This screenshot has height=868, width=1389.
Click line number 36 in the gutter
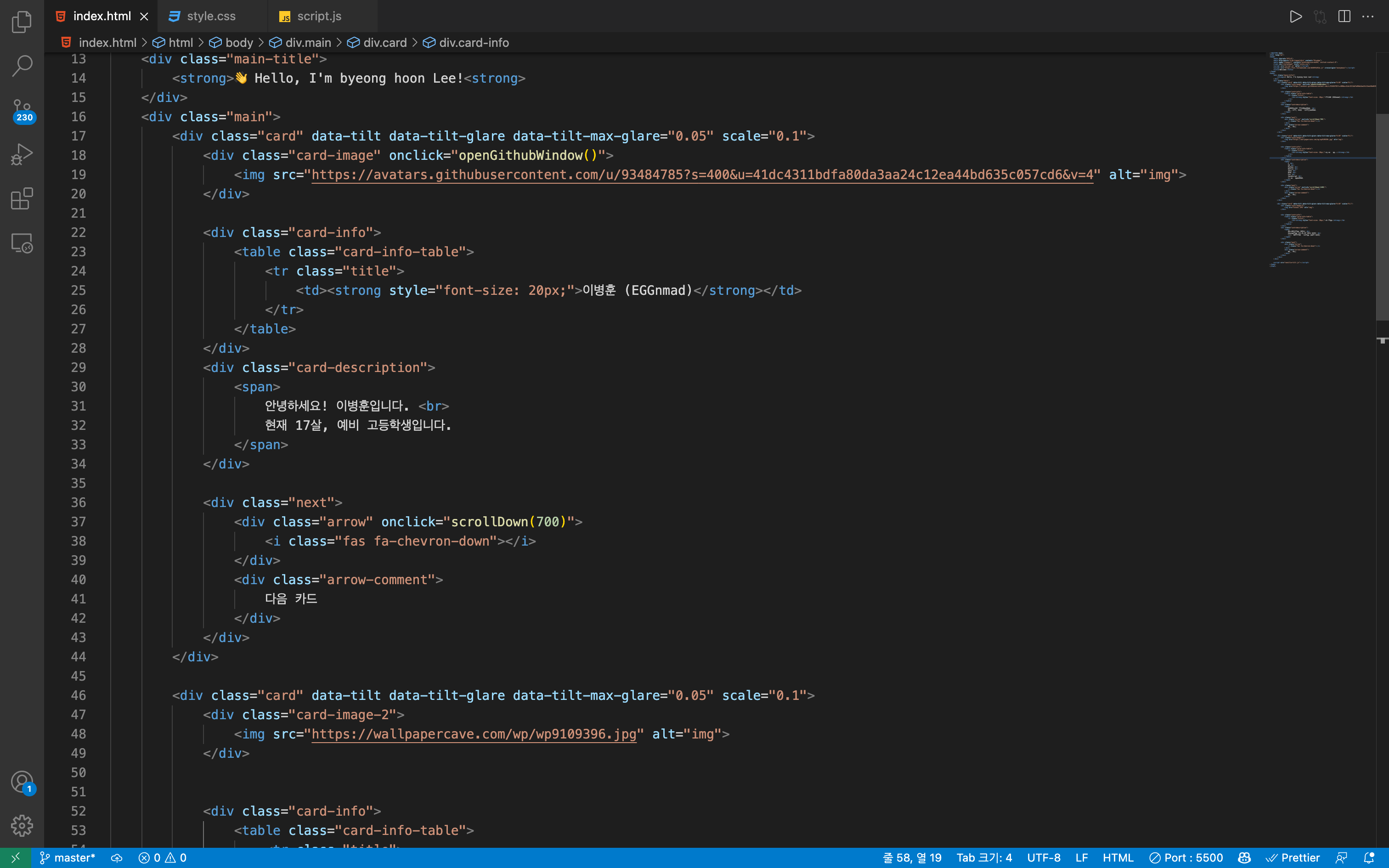point(79,502)
